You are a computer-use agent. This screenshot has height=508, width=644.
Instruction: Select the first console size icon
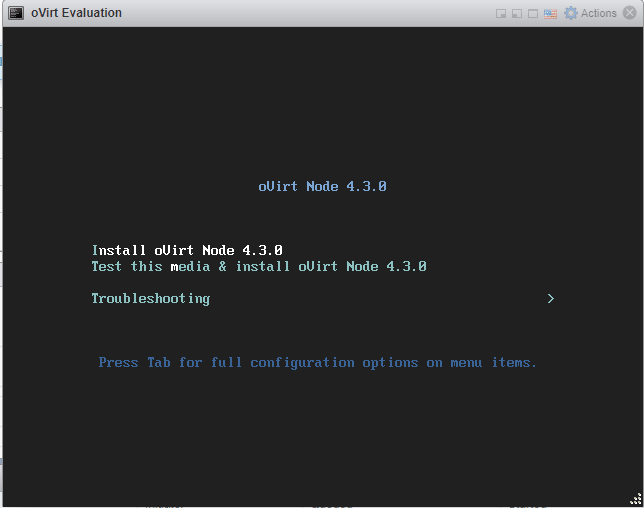coord(501,14)
